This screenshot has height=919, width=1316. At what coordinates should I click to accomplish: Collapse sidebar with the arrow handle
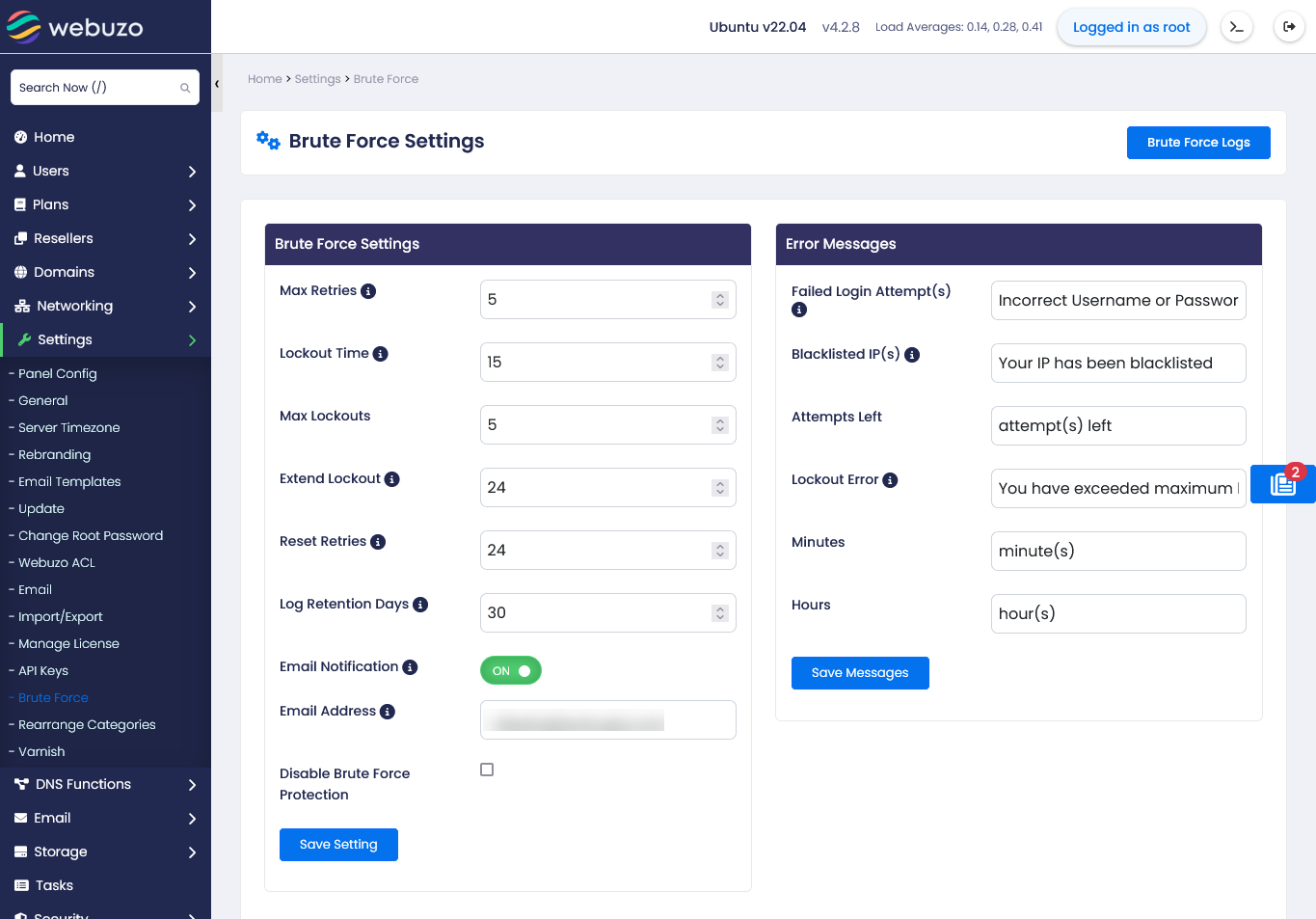(217, 84)
